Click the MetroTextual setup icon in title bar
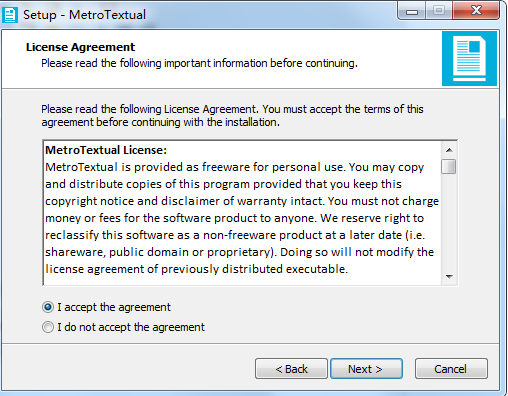Viewport: 508px width, 396px height. tap(10, 15)
